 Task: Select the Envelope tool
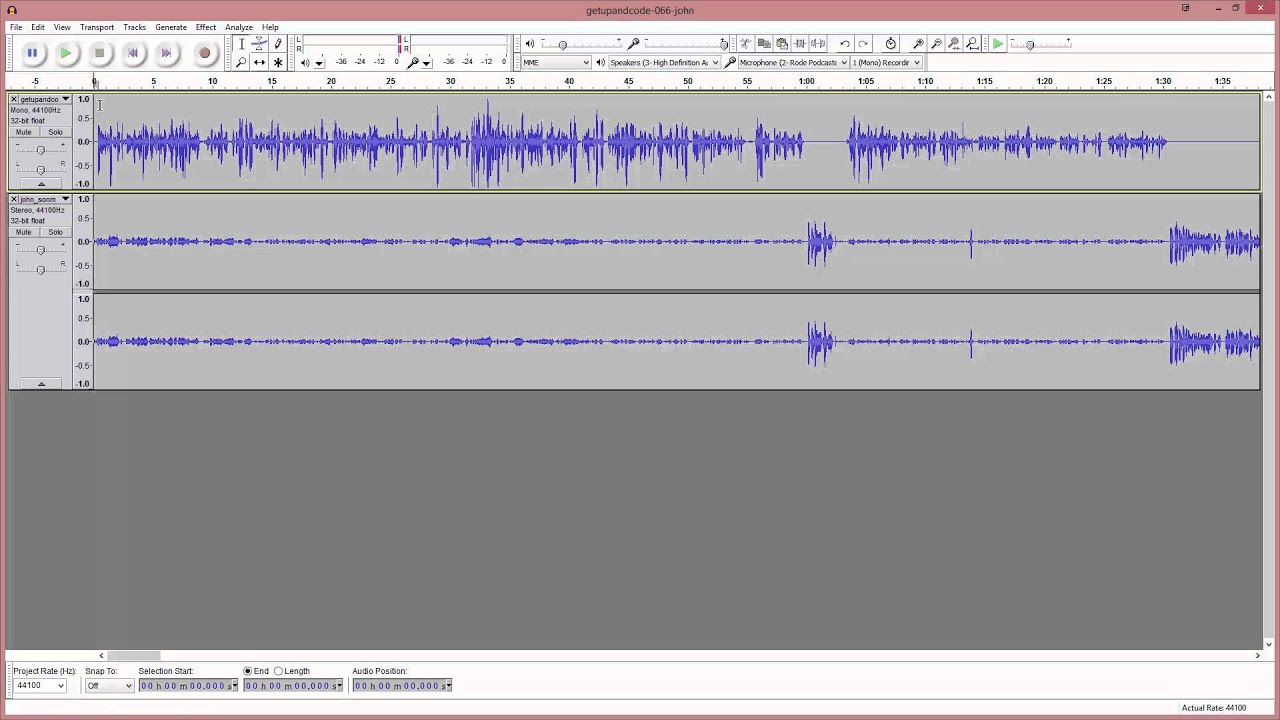259,44
